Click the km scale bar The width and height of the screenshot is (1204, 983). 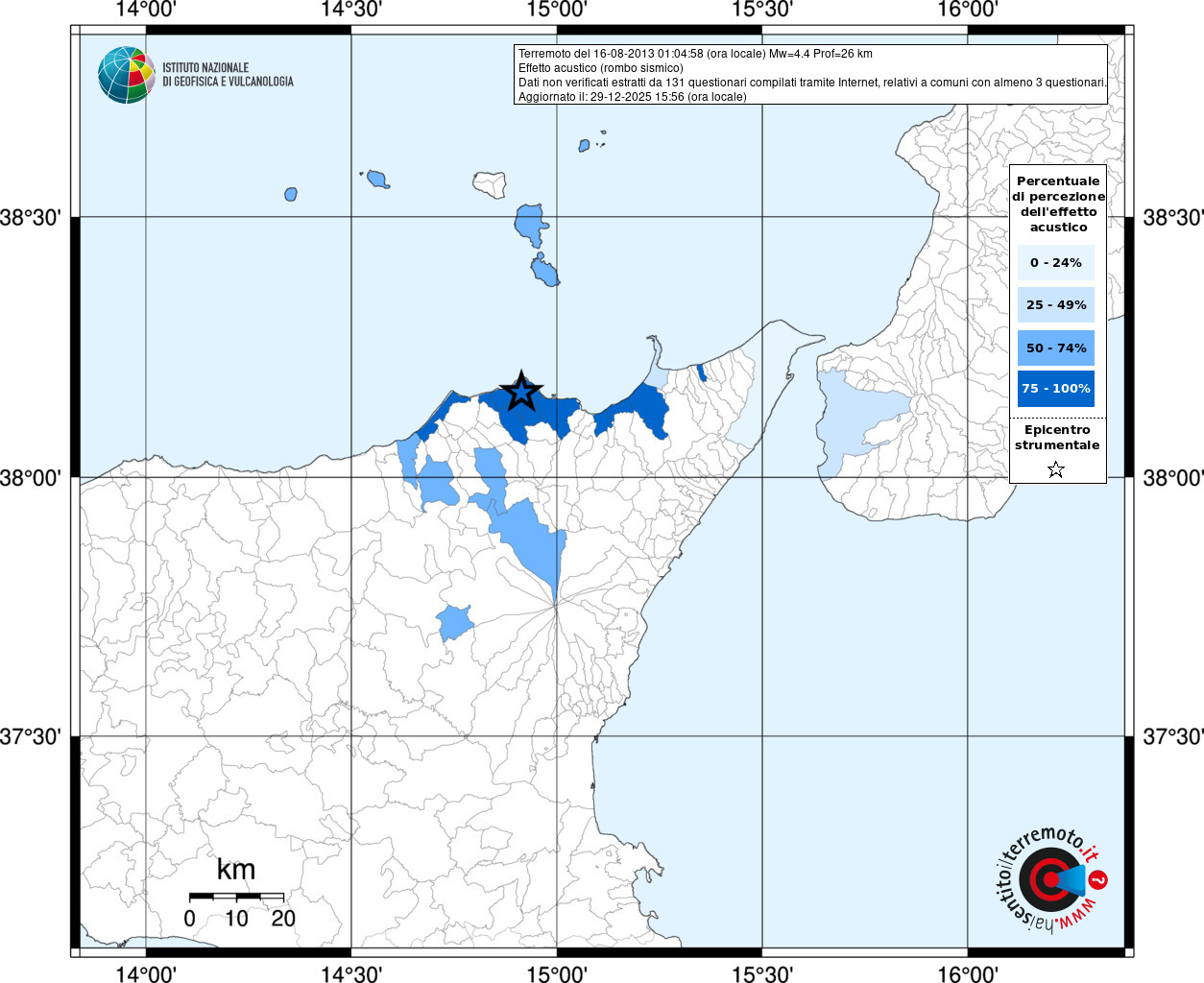coord(236,897)
